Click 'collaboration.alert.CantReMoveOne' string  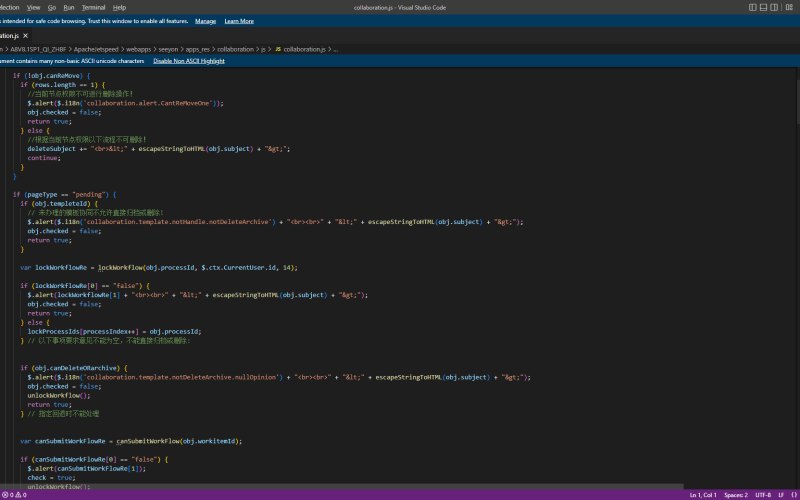(149, 103)
